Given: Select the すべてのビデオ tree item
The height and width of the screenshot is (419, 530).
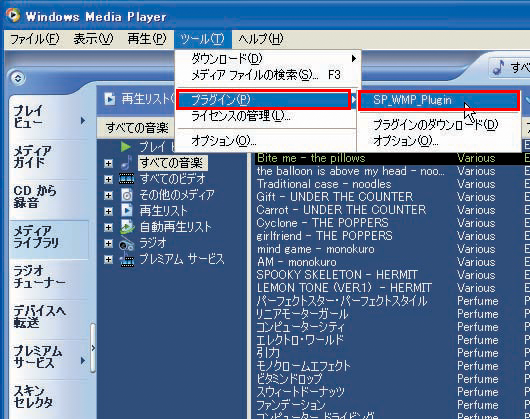Looking at the screenshot, I should [x=173, y=179].
